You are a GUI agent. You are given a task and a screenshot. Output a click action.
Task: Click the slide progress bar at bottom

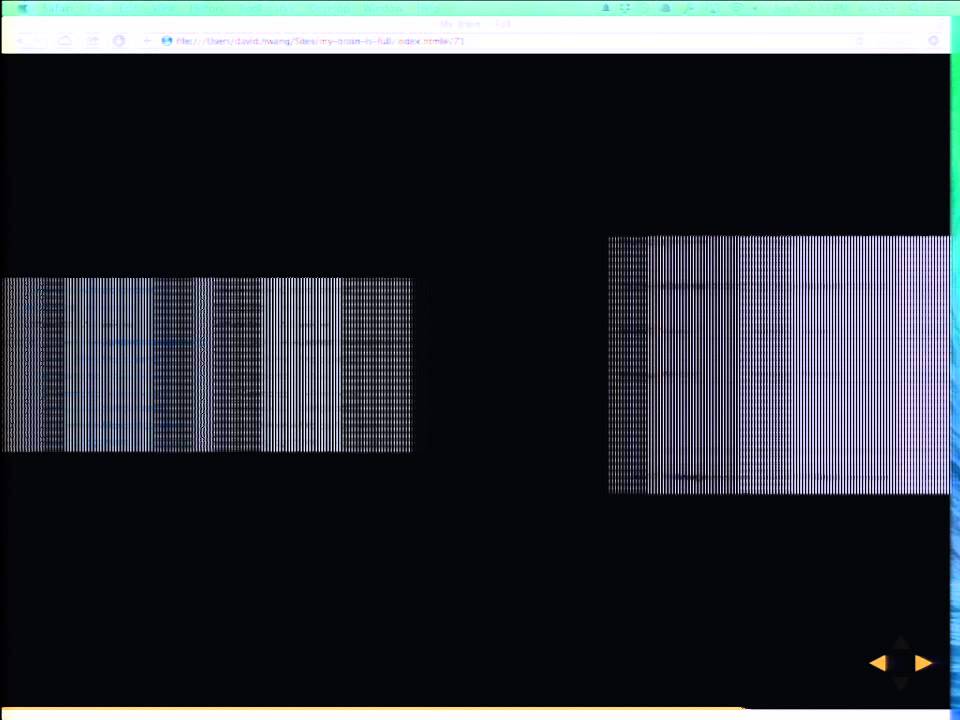(x=373, y=709)
